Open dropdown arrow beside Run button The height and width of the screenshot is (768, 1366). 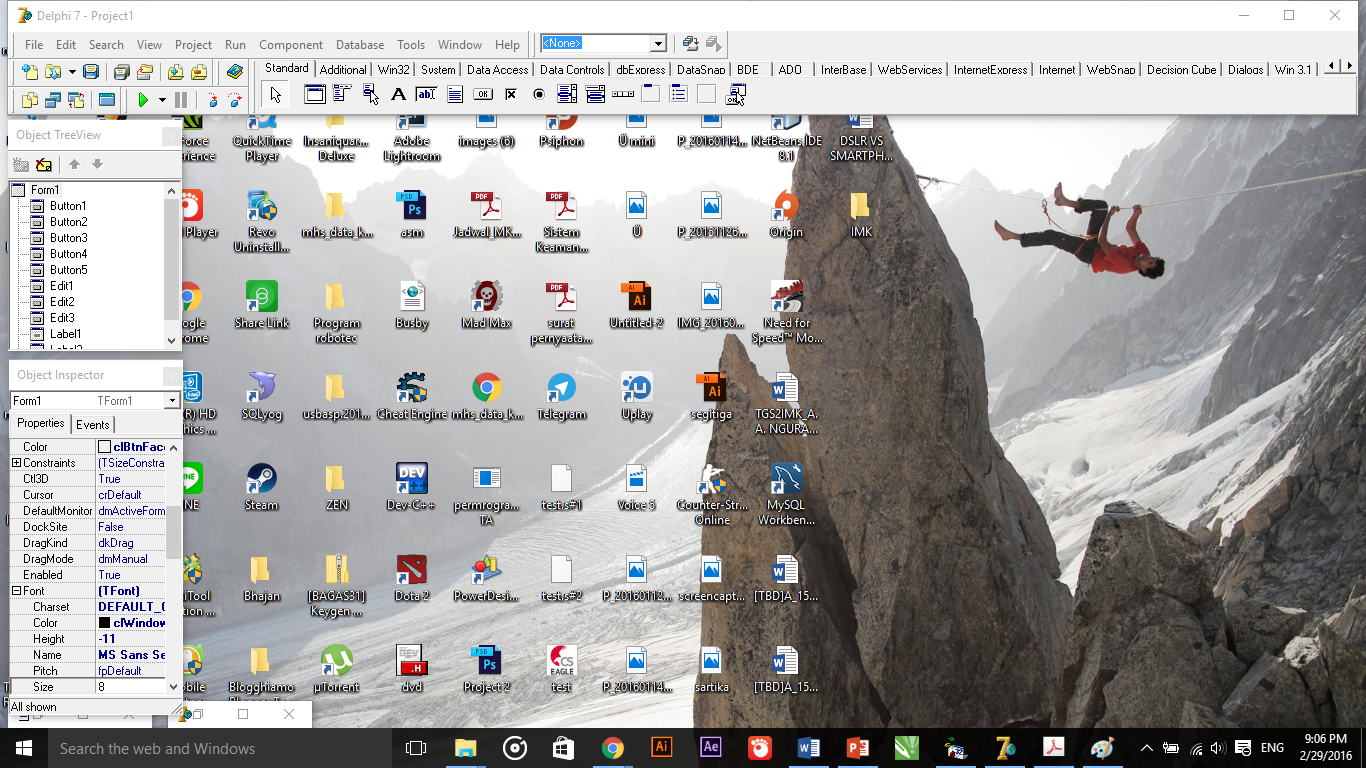pyautogui.click(x=161, y=100)
